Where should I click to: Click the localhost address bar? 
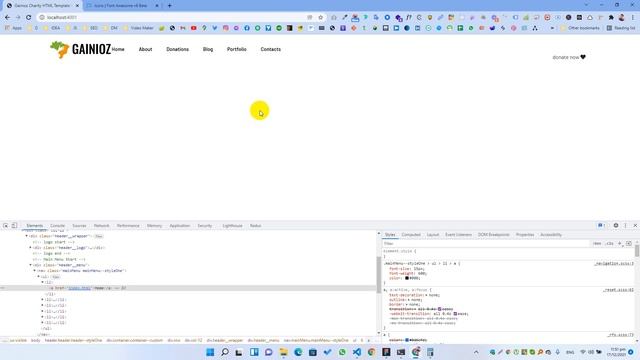click(176, 18)
